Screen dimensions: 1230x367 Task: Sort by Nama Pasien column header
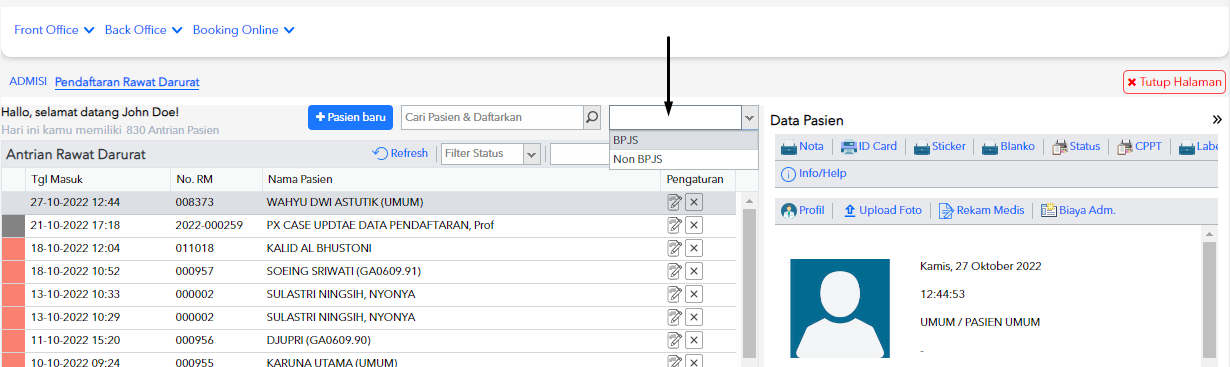coord(461,180)
